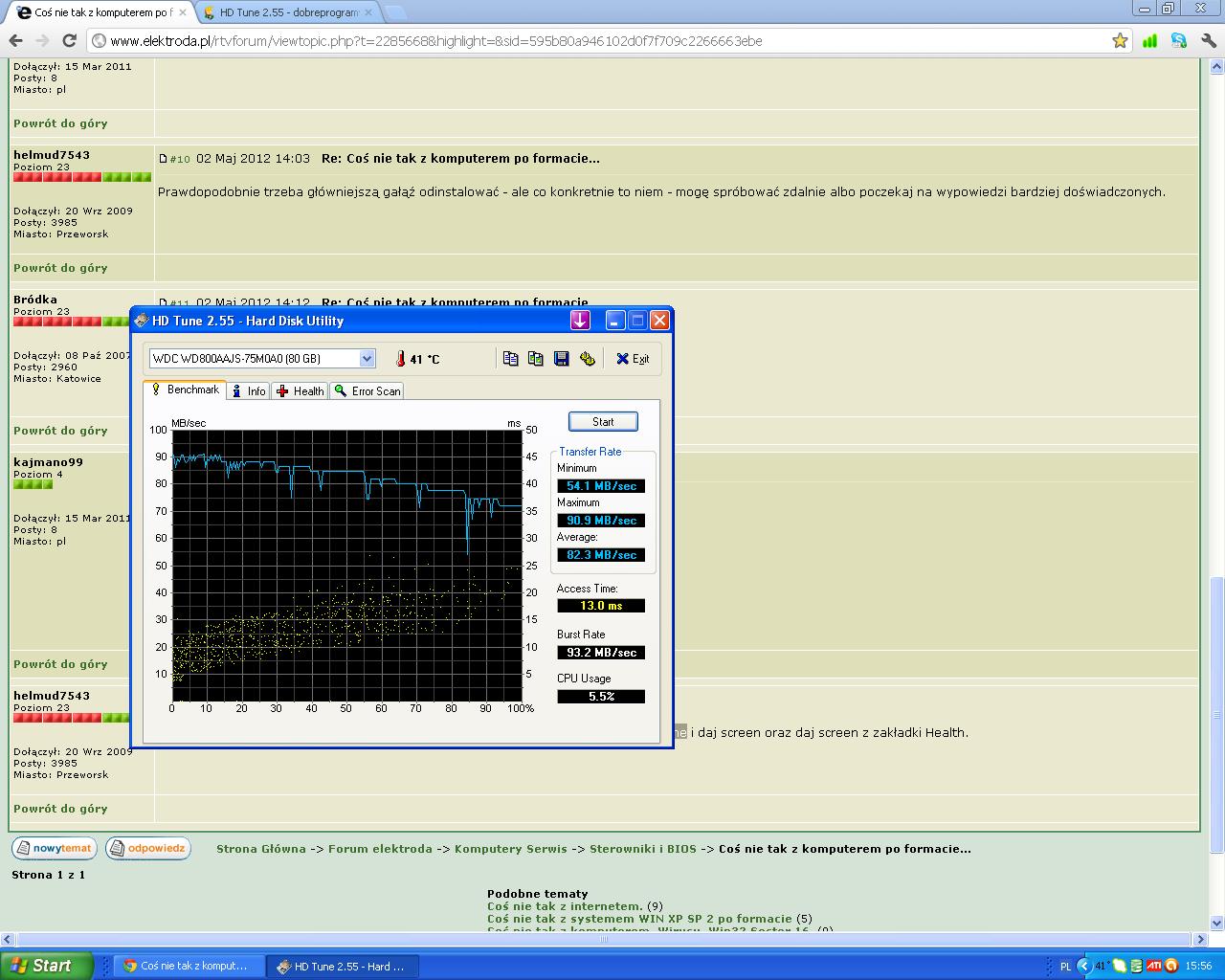Viewport: 1225px width, 980px height.
Task: Save screenshot using floppy disk icon
Action: (x=562, y=358)
